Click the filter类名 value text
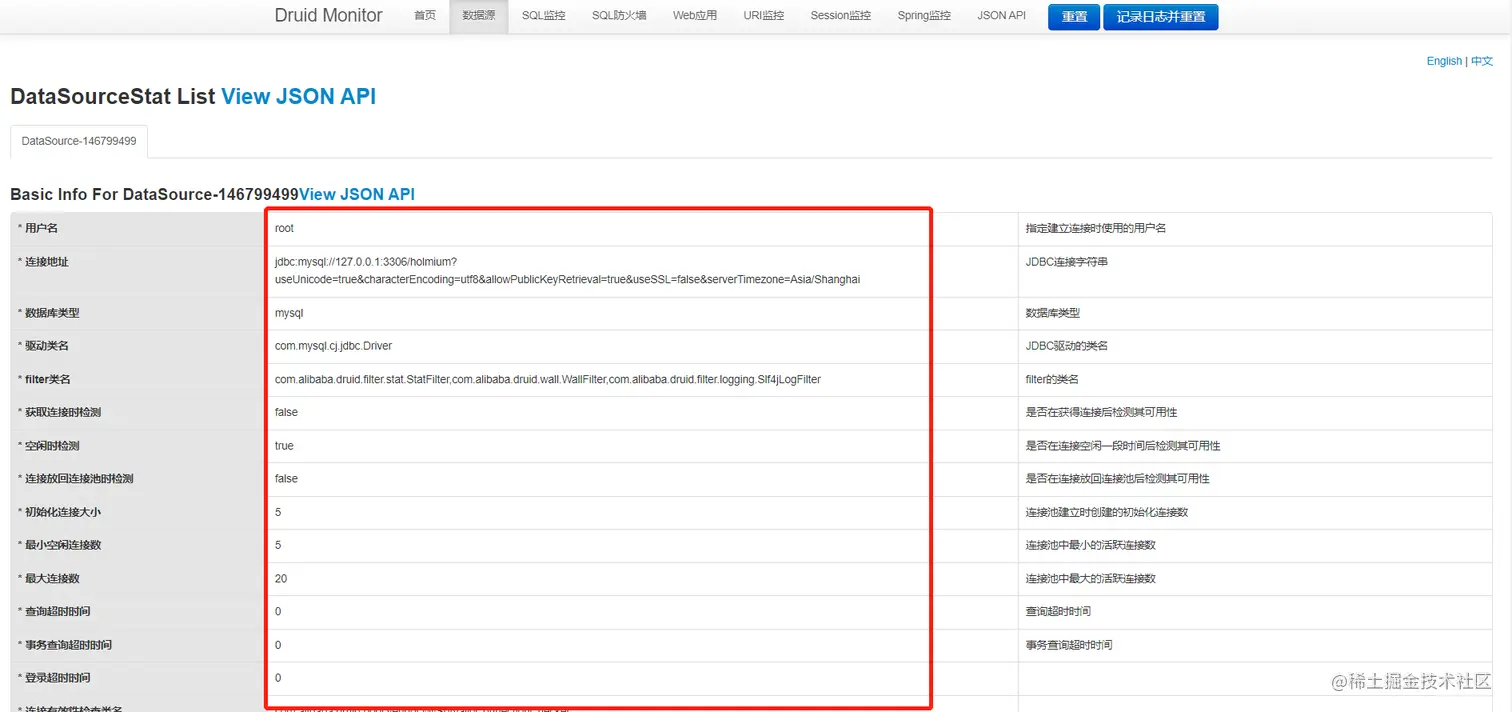Screen dimensions: 1512x712 548,379
